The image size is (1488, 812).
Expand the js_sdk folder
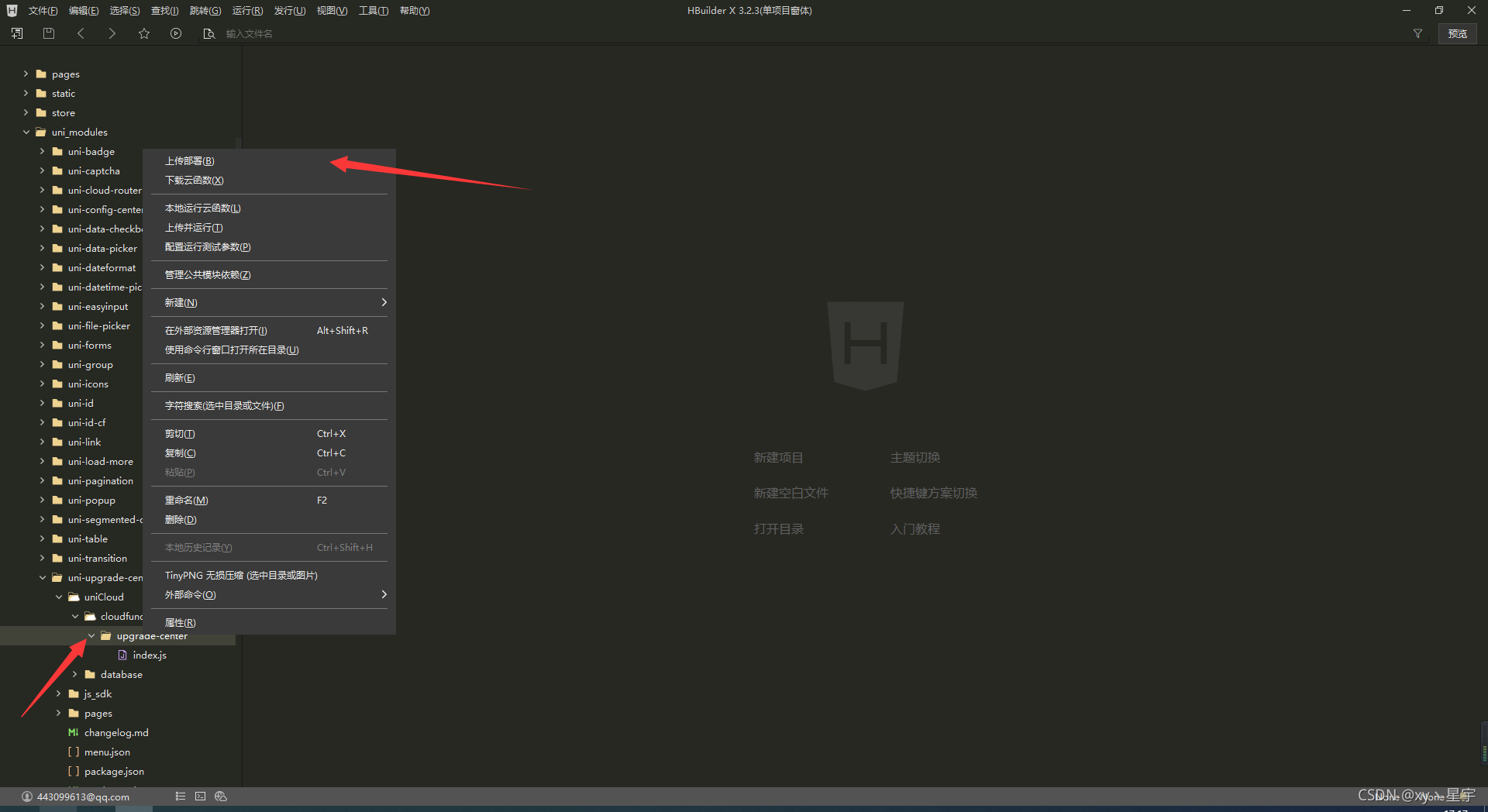59,693
